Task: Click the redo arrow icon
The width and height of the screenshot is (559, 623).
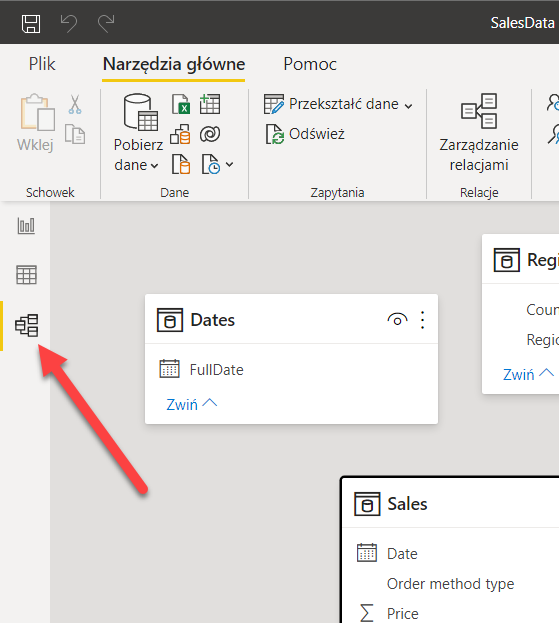Action: (106, 23)
